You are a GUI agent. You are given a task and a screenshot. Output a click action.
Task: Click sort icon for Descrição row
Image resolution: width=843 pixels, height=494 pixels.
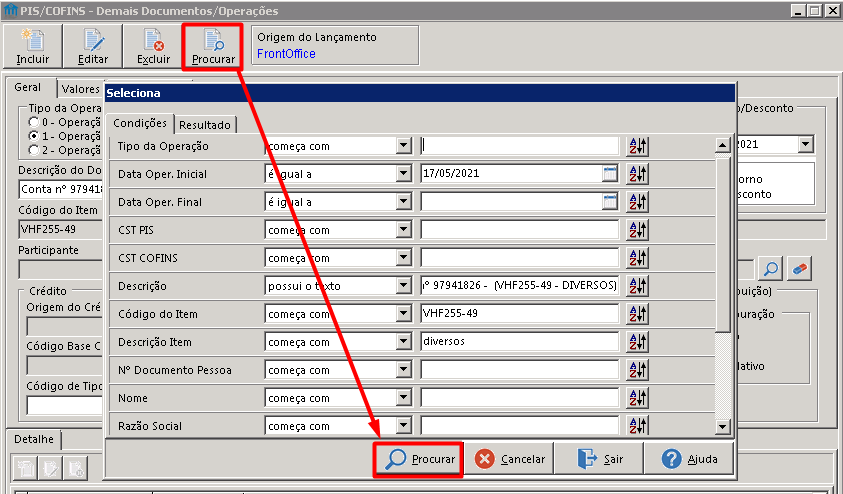(638, 285)
